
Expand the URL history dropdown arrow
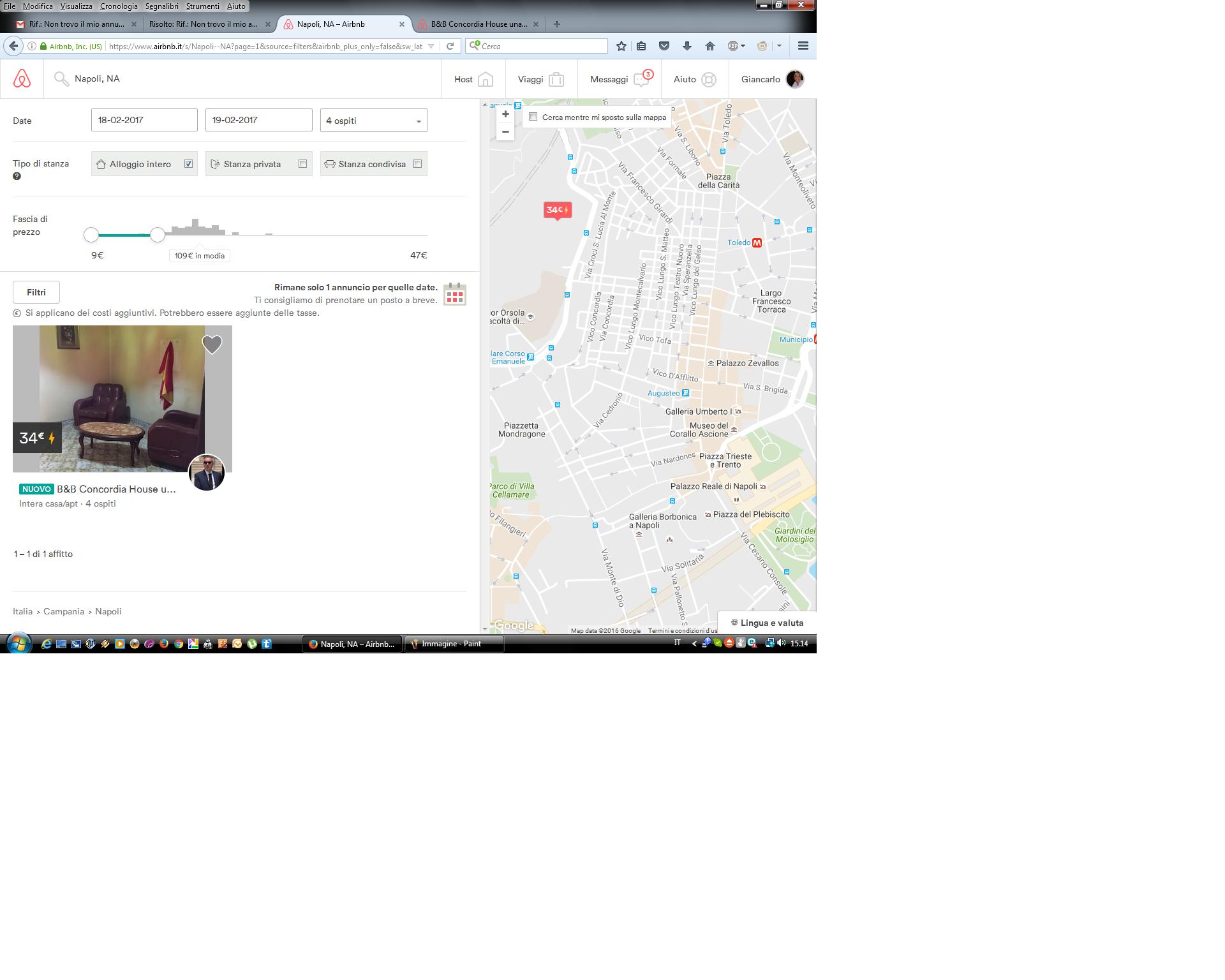(x=431, y=46)
